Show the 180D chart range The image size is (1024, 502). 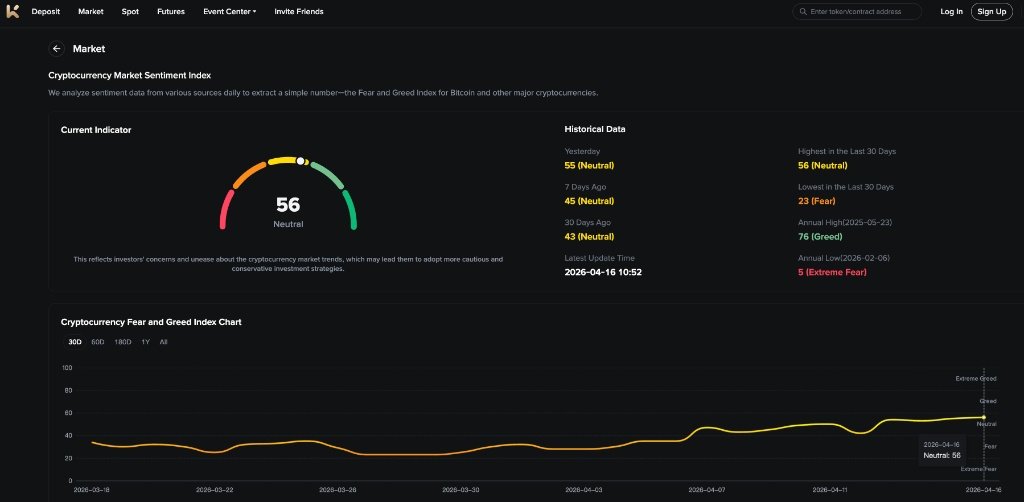click(122, 342)
